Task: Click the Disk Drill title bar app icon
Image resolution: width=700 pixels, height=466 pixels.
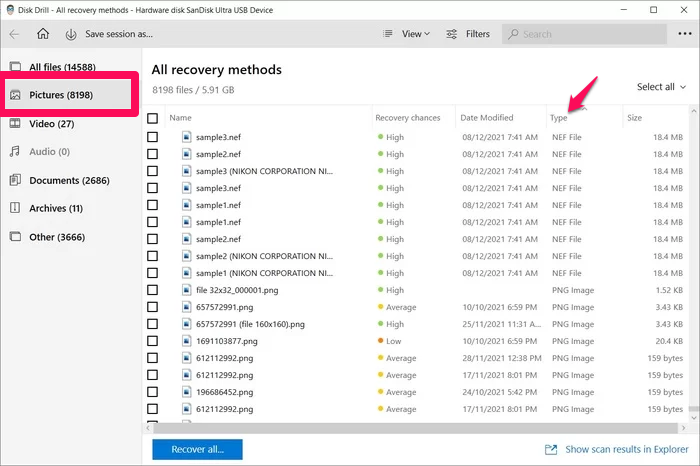Action: 10,10
